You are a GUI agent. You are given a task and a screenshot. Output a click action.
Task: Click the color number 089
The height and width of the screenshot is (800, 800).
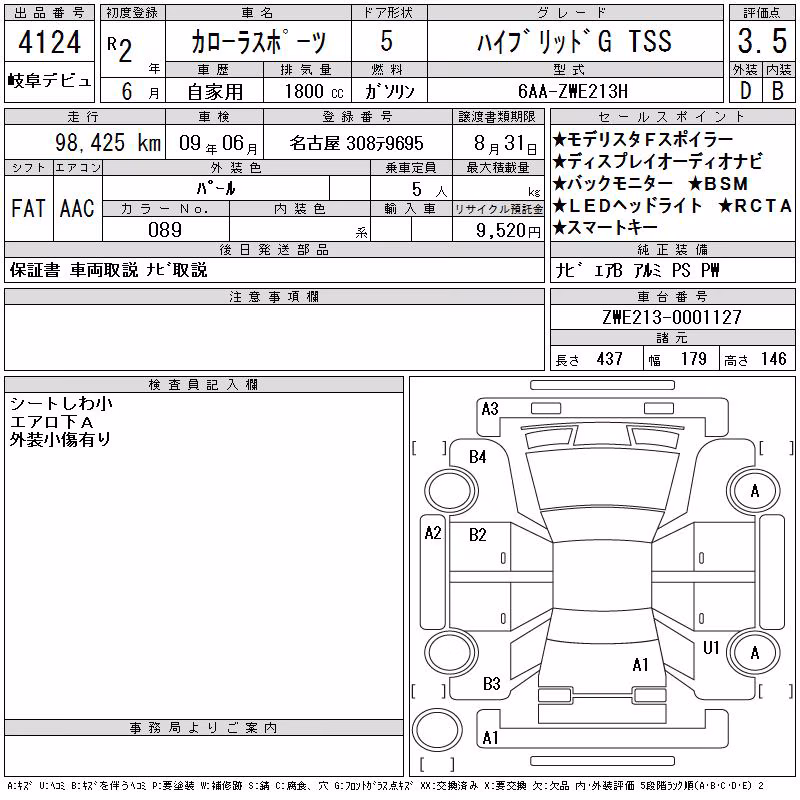pyautogui.click(x=165, y=230)
